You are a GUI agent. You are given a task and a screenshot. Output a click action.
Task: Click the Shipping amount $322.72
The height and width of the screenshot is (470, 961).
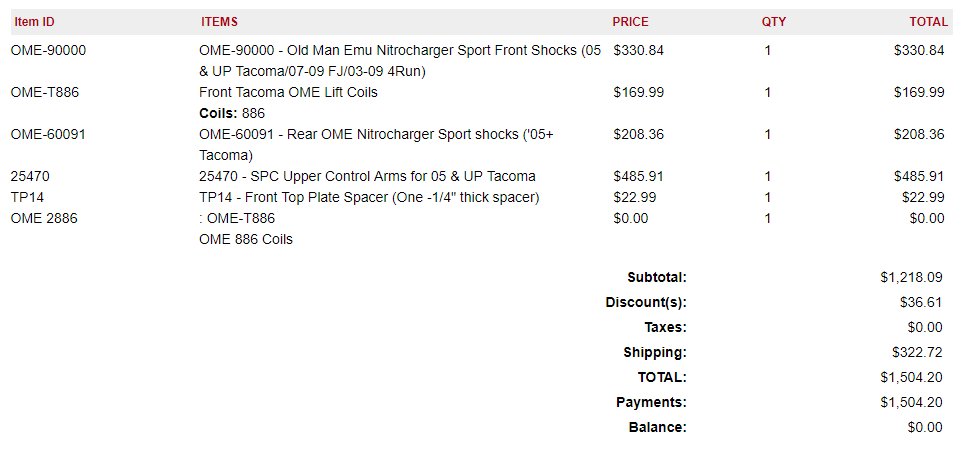click(917, 352)
